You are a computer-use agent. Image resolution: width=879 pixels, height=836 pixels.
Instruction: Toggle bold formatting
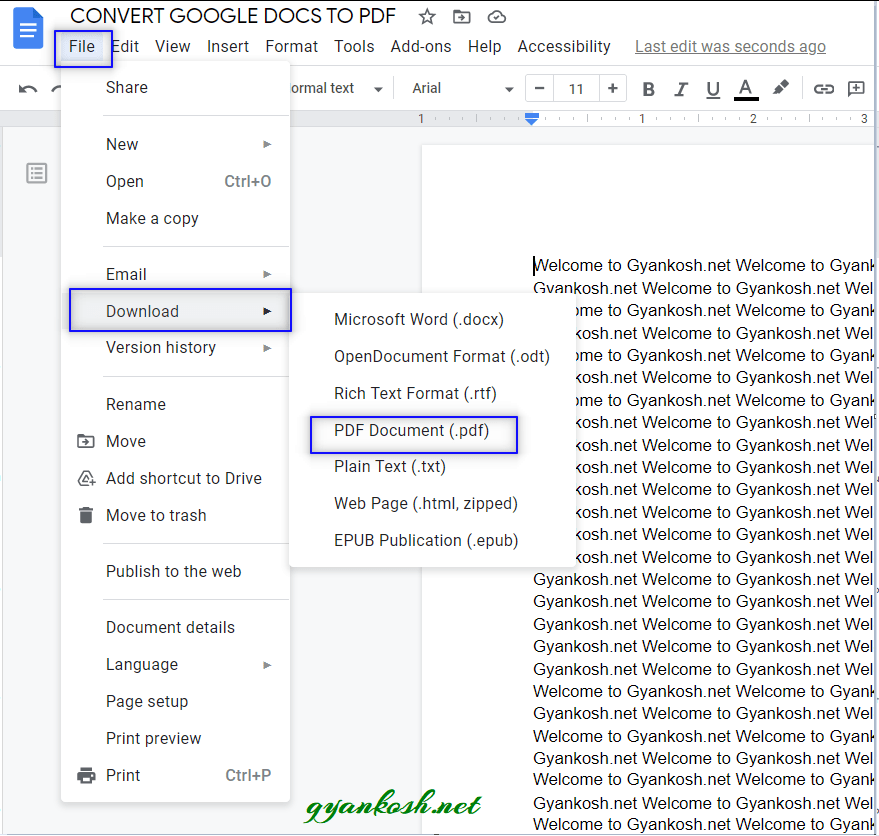pos(649,89)
